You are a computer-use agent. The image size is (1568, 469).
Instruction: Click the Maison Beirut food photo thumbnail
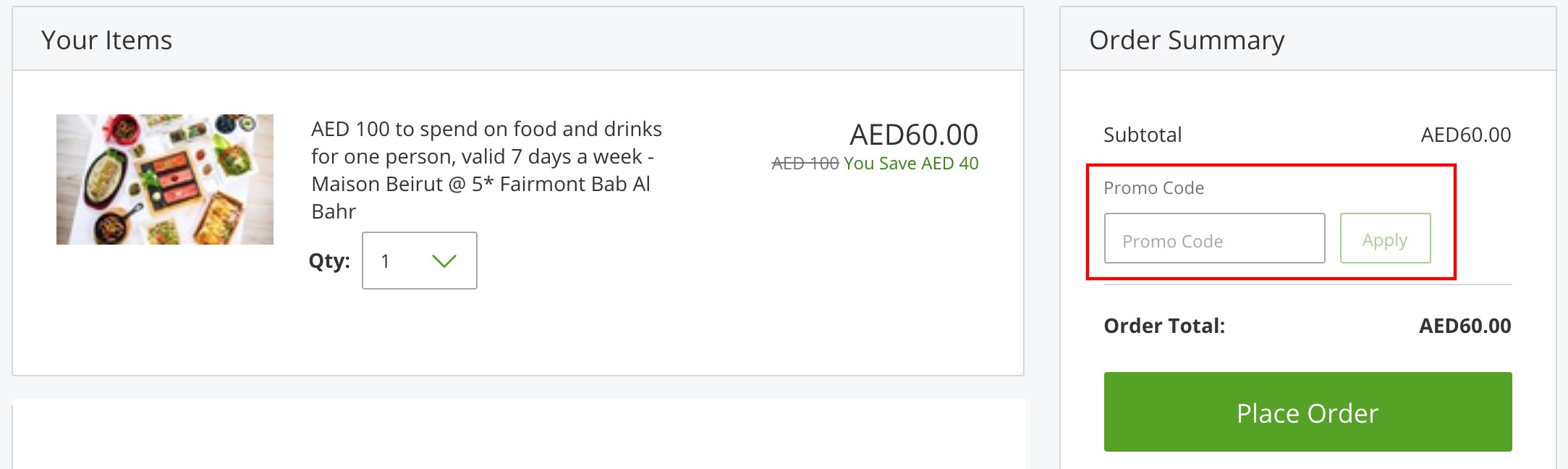click(x=165, y=177)
